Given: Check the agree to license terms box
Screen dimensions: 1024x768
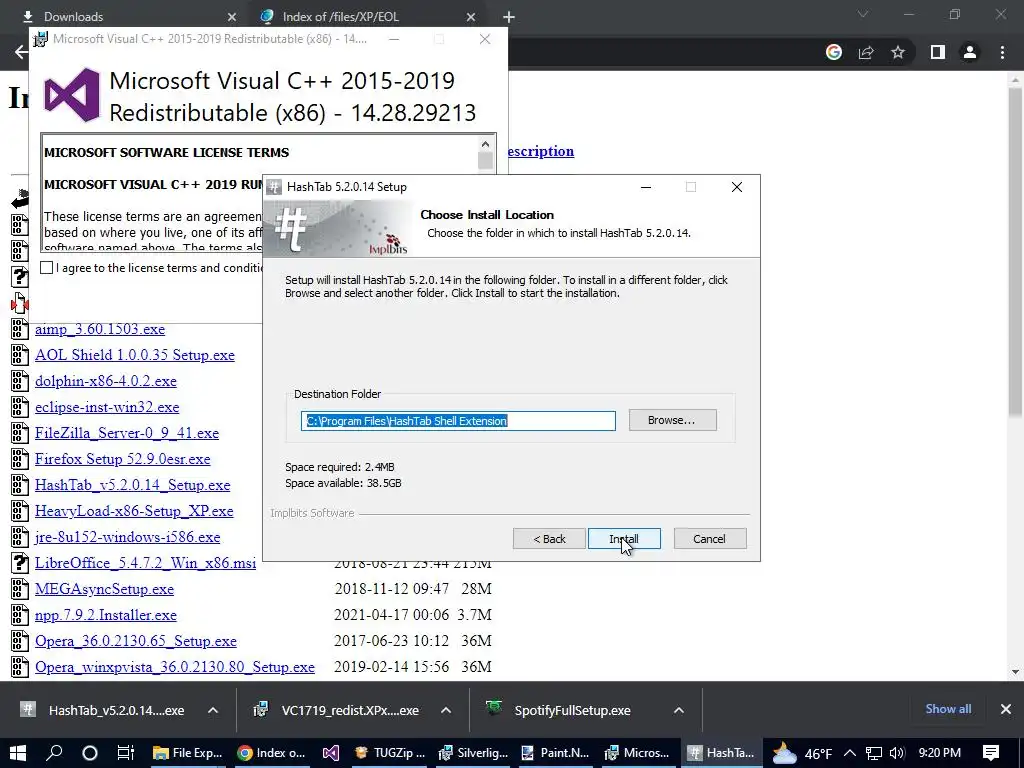Looking at the screenshot, I should coord(46,267).
